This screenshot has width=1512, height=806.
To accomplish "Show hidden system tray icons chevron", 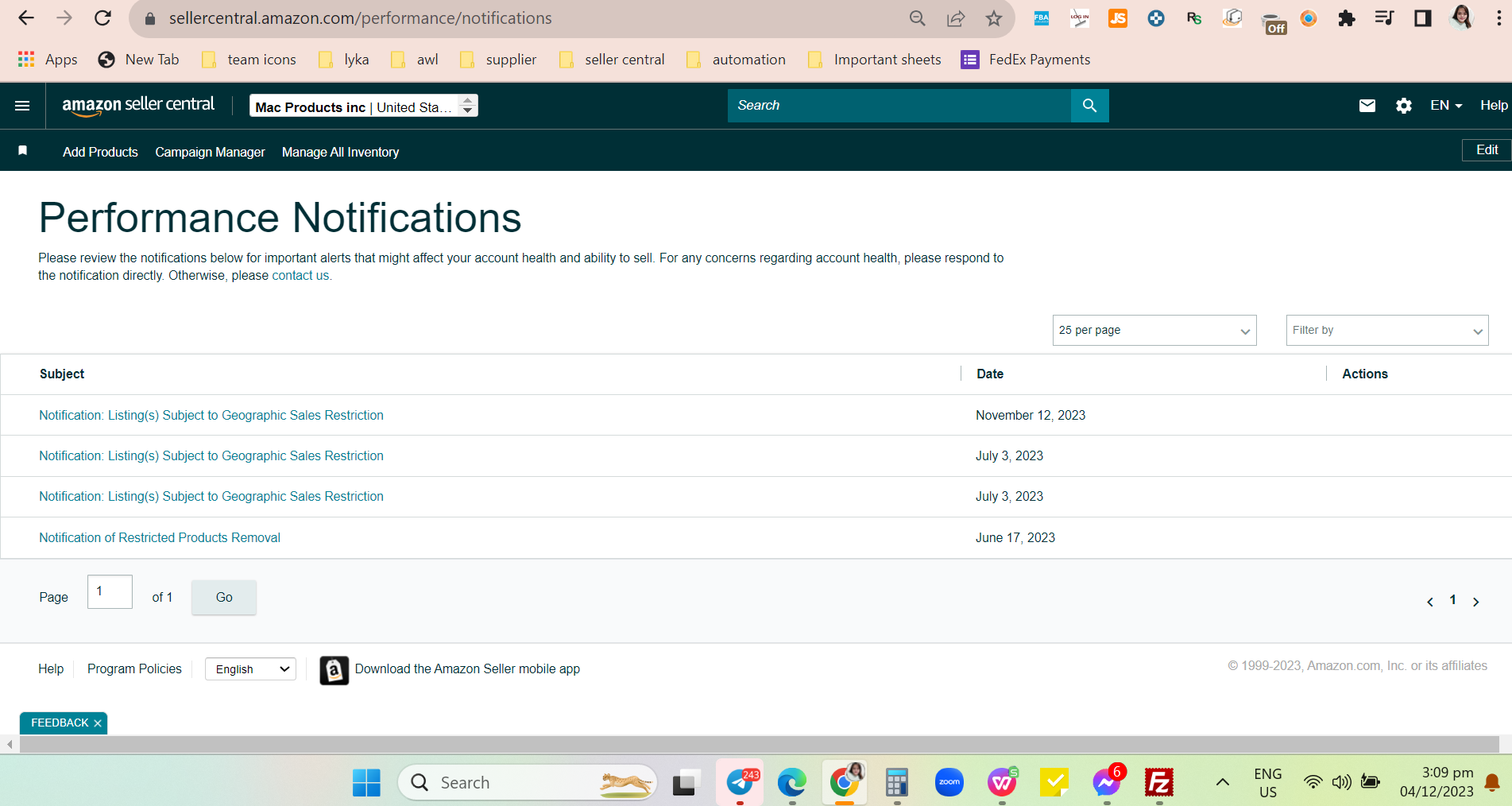I will [x=1223, y=783].
